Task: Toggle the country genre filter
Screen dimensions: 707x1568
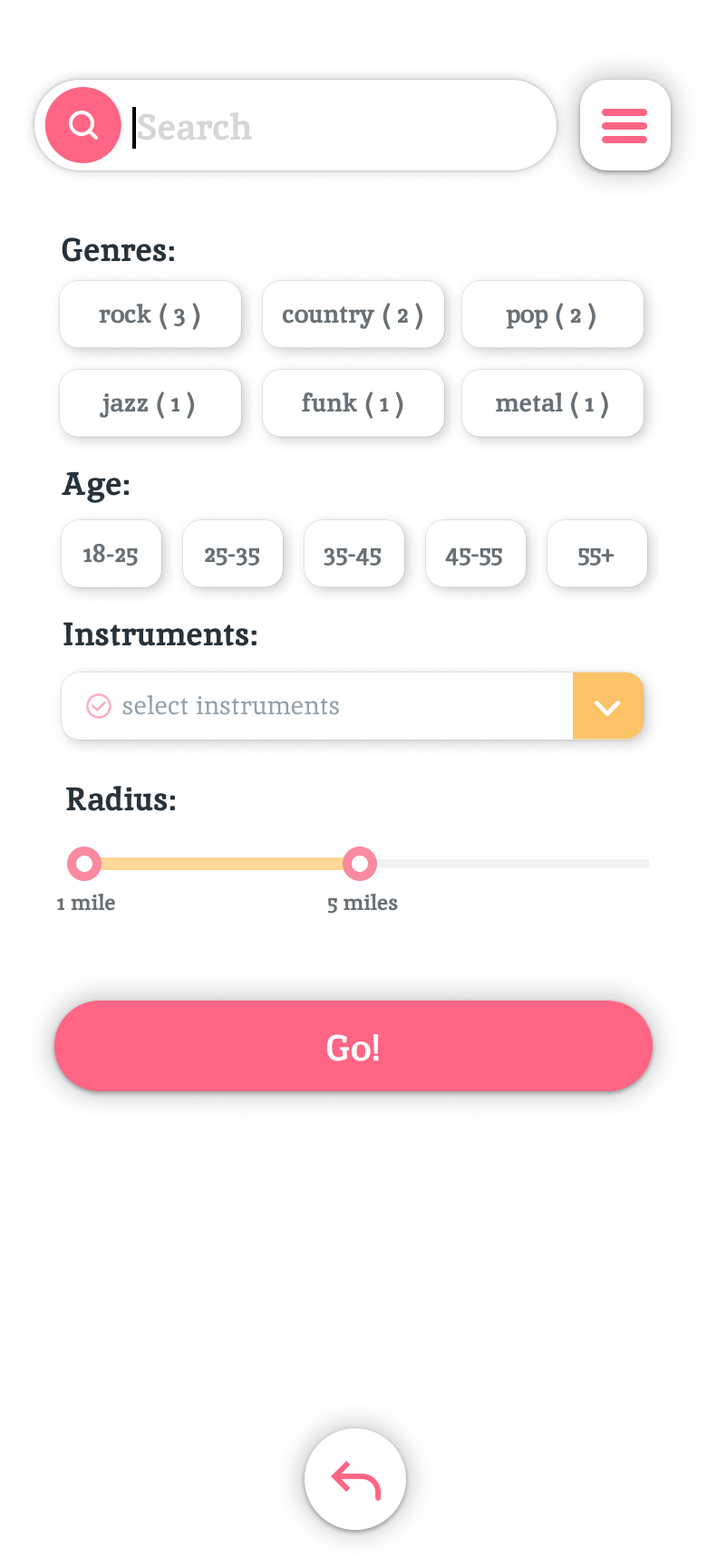Action: pos(353,315)
